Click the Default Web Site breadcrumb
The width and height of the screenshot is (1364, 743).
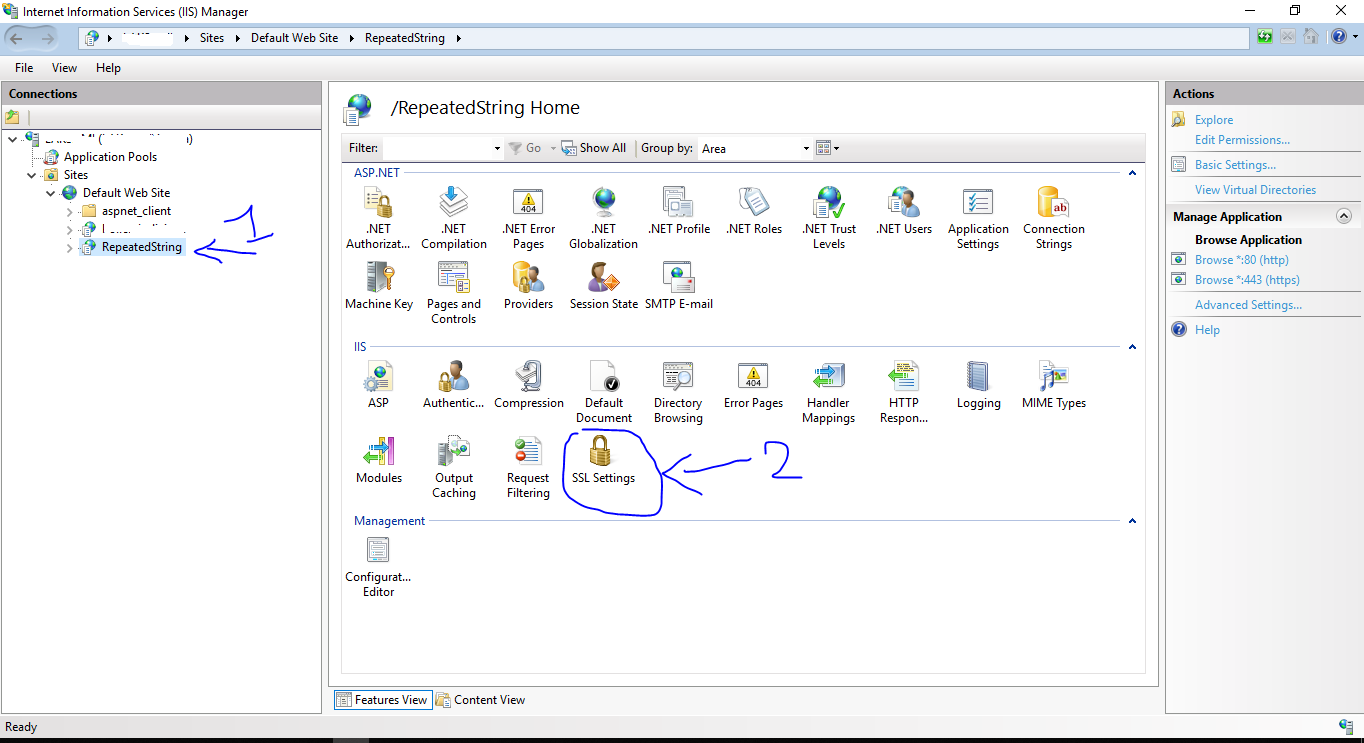coord(294,38)
